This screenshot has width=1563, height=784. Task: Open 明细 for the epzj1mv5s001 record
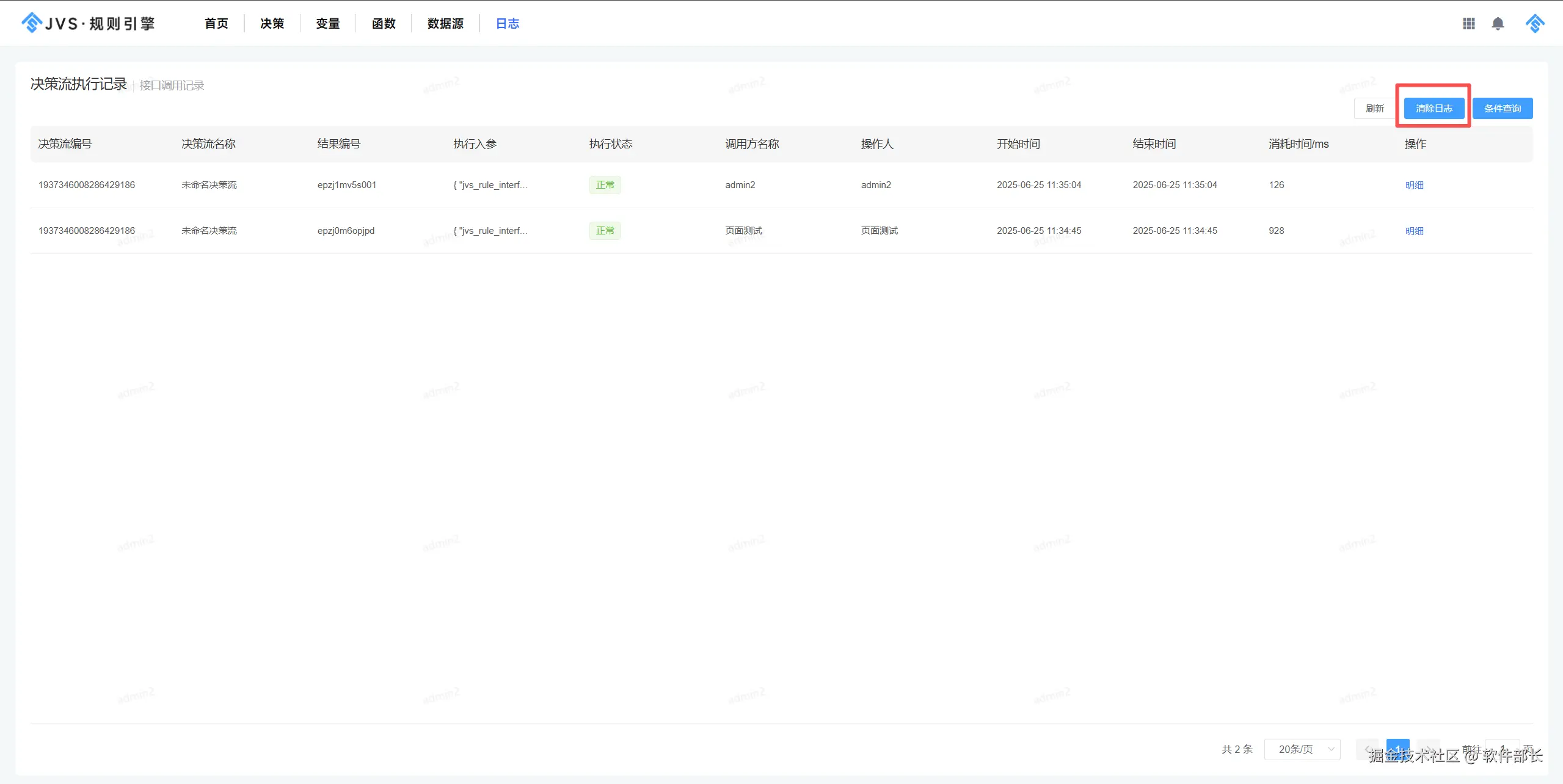click(1414, 185)
